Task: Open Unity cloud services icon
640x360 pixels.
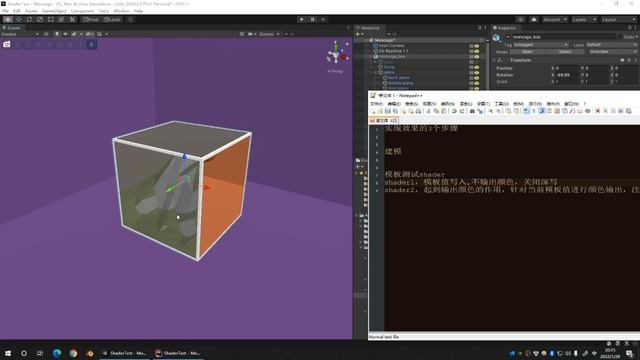Action: point(534,20)
